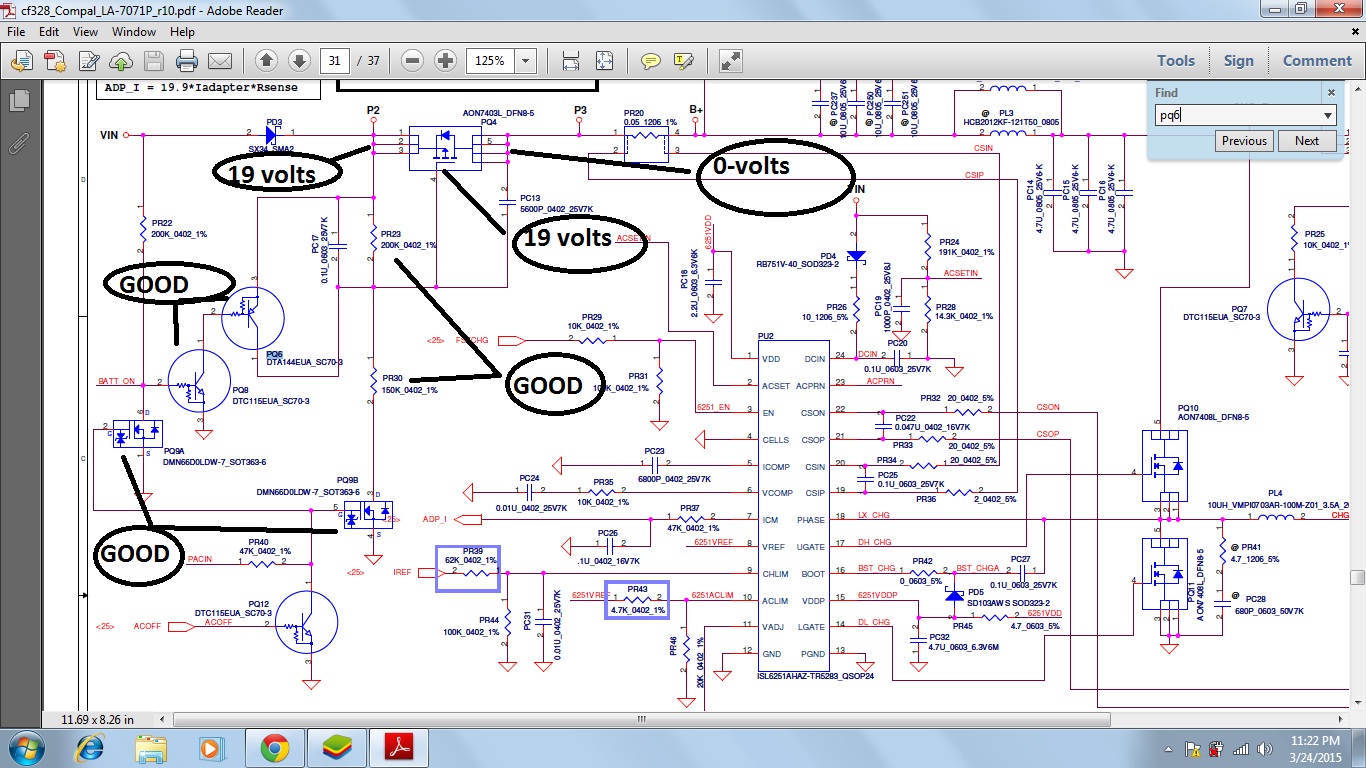Zoom out using the minus button
1366x768 pixels.
412,61
